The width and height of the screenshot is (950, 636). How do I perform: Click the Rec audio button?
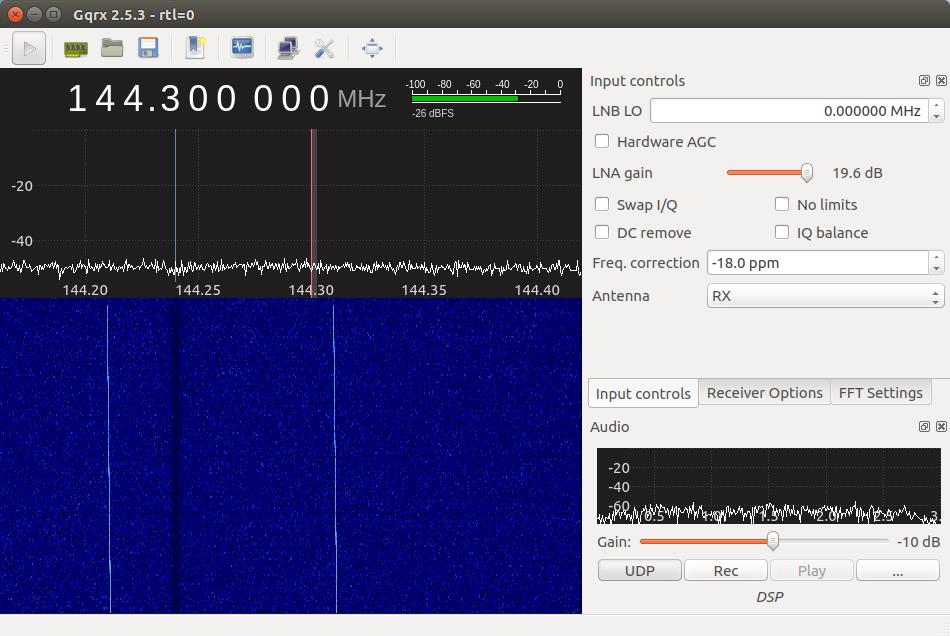[x=726, y=571]
